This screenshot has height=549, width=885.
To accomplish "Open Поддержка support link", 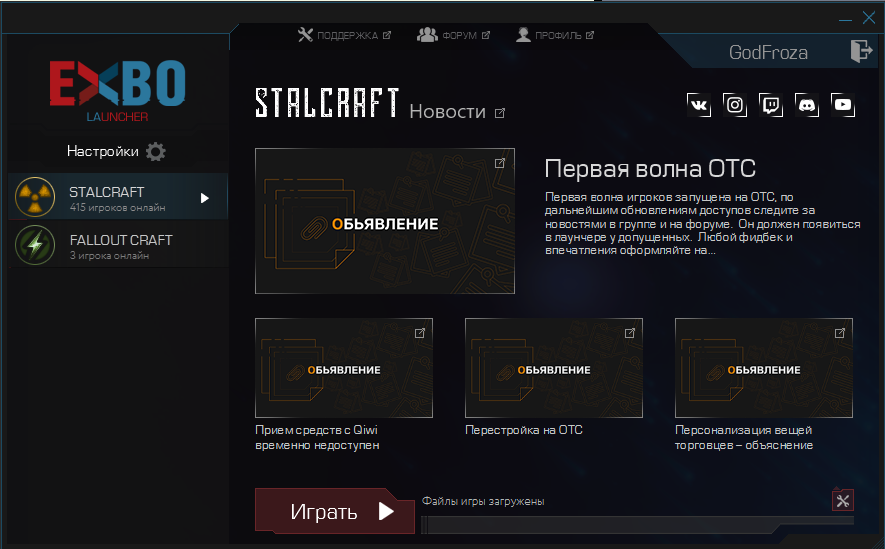I will pyautogui.click(x=344, y=35).
